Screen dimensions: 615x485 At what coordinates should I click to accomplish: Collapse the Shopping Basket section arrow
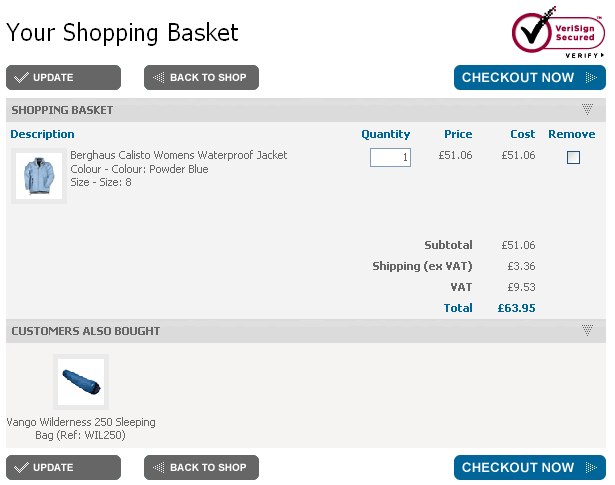[x=587, y=110]
